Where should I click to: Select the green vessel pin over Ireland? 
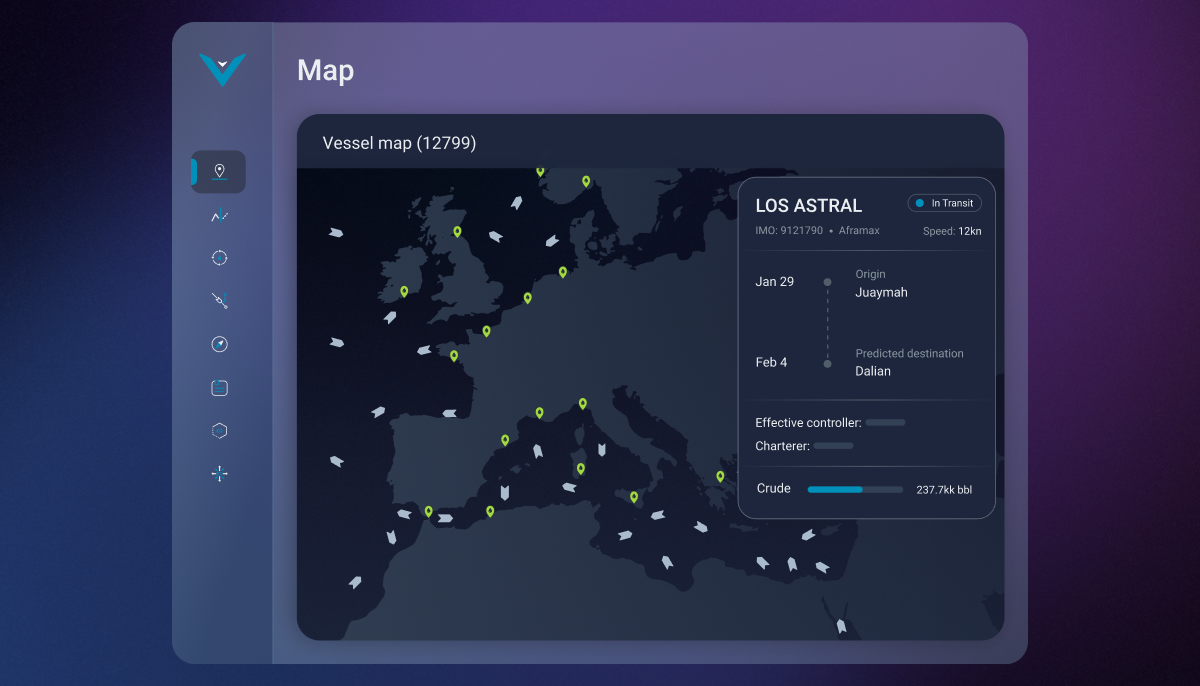pos(404,292)
